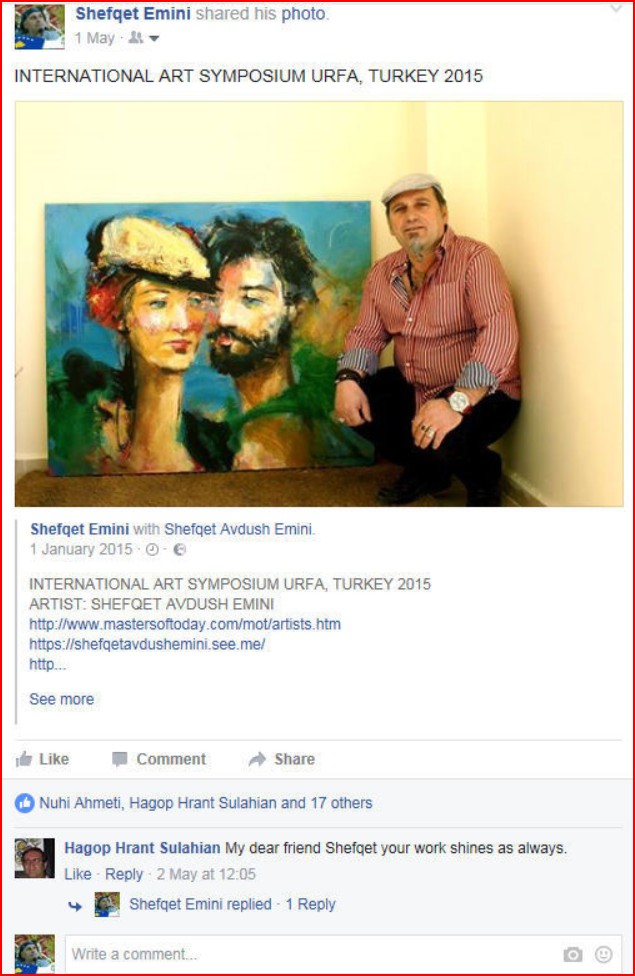
Task: Open the mastersoftoday.com artists link
Action: [x=185, y=624]
